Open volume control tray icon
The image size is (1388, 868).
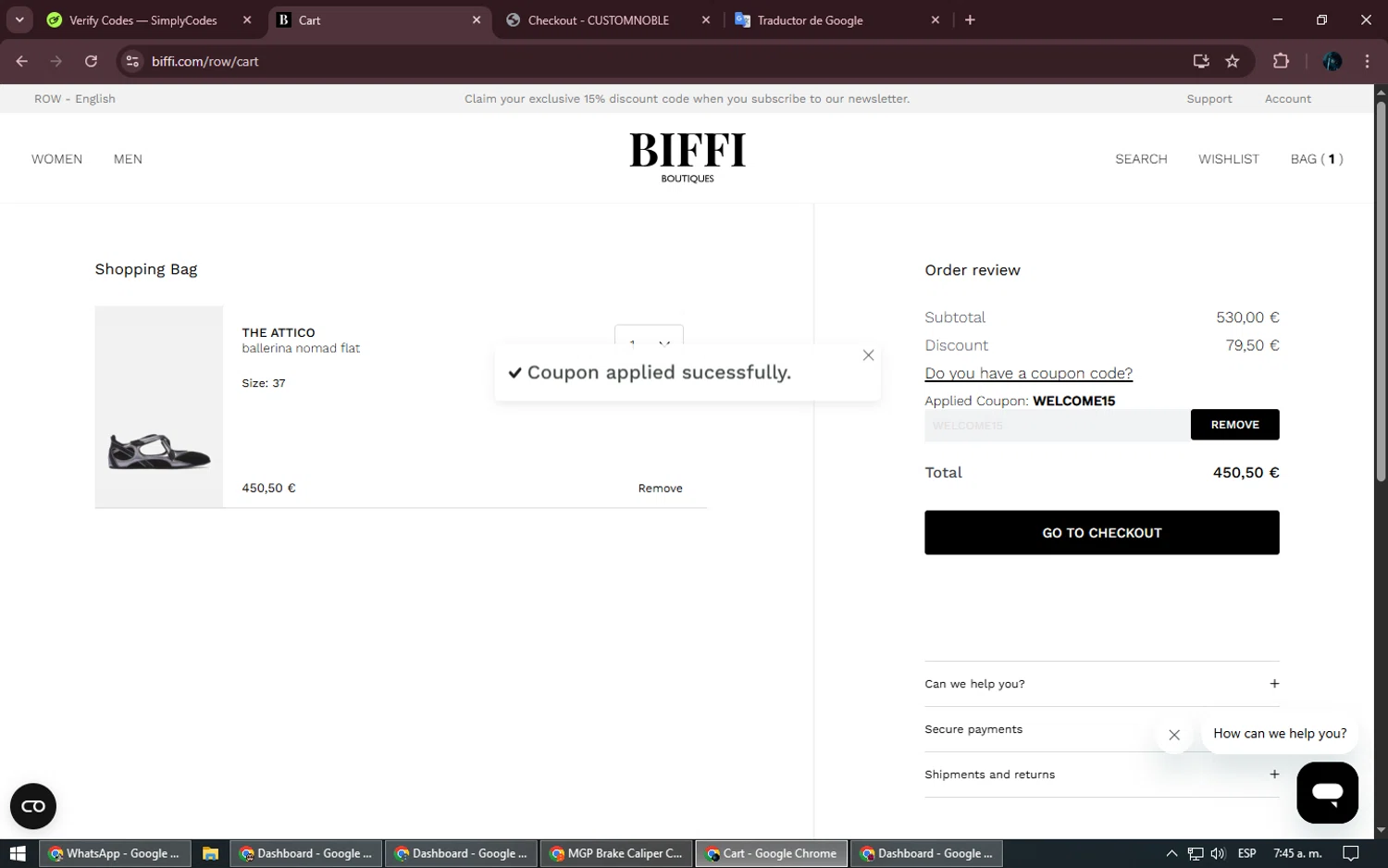[1218, 853]
